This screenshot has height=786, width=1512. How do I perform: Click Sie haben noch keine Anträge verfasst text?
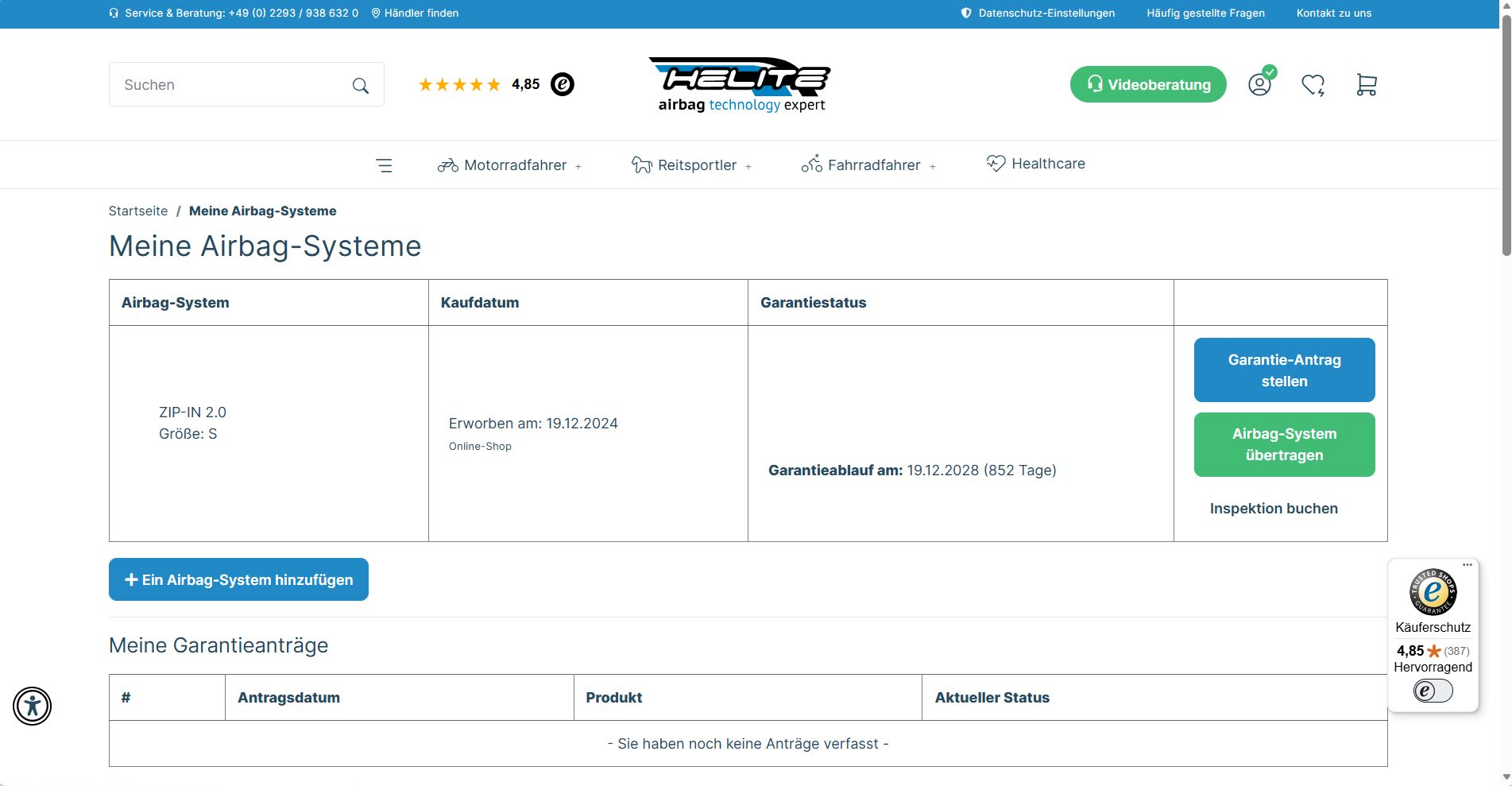(x=748, y=744)
